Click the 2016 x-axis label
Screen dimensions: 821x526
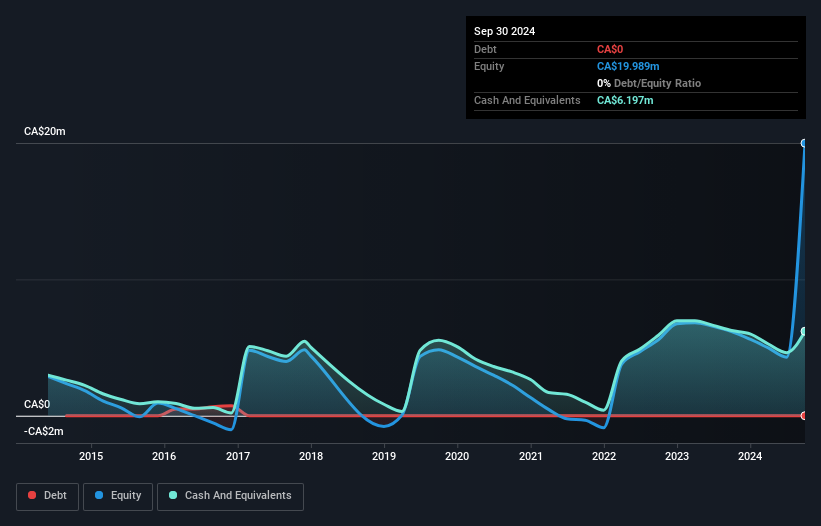(x=164, y=456)
